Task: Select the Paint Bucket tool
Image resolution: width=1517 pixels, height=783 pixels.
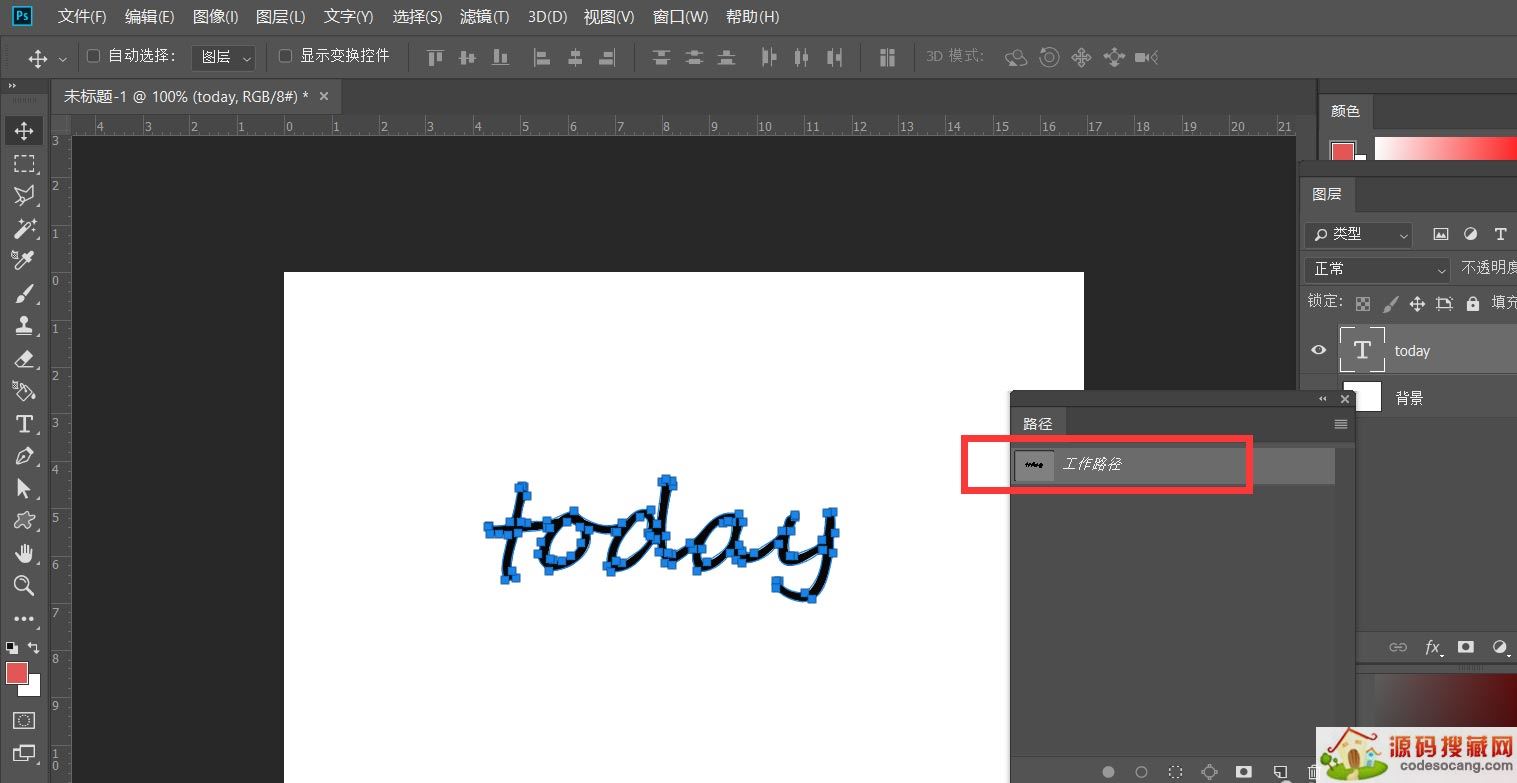Action: 24,390
